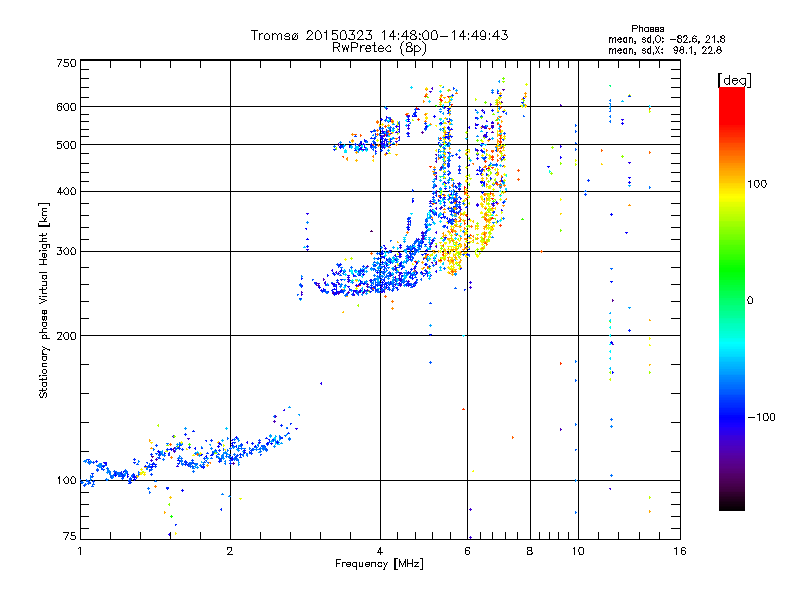Viewport: 800px width, 600px height.
Task: Click the '300' y-axis tick label
Action: pyautogui.click(x=66, y=252)
